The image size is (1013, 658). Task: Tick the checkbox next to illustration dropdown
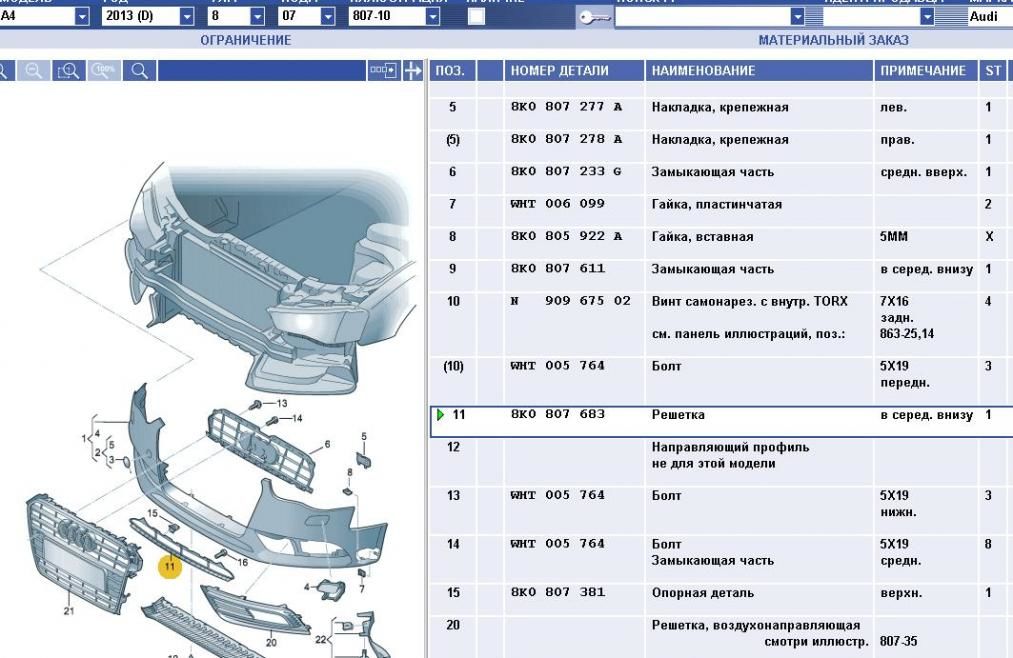(476, 16)
